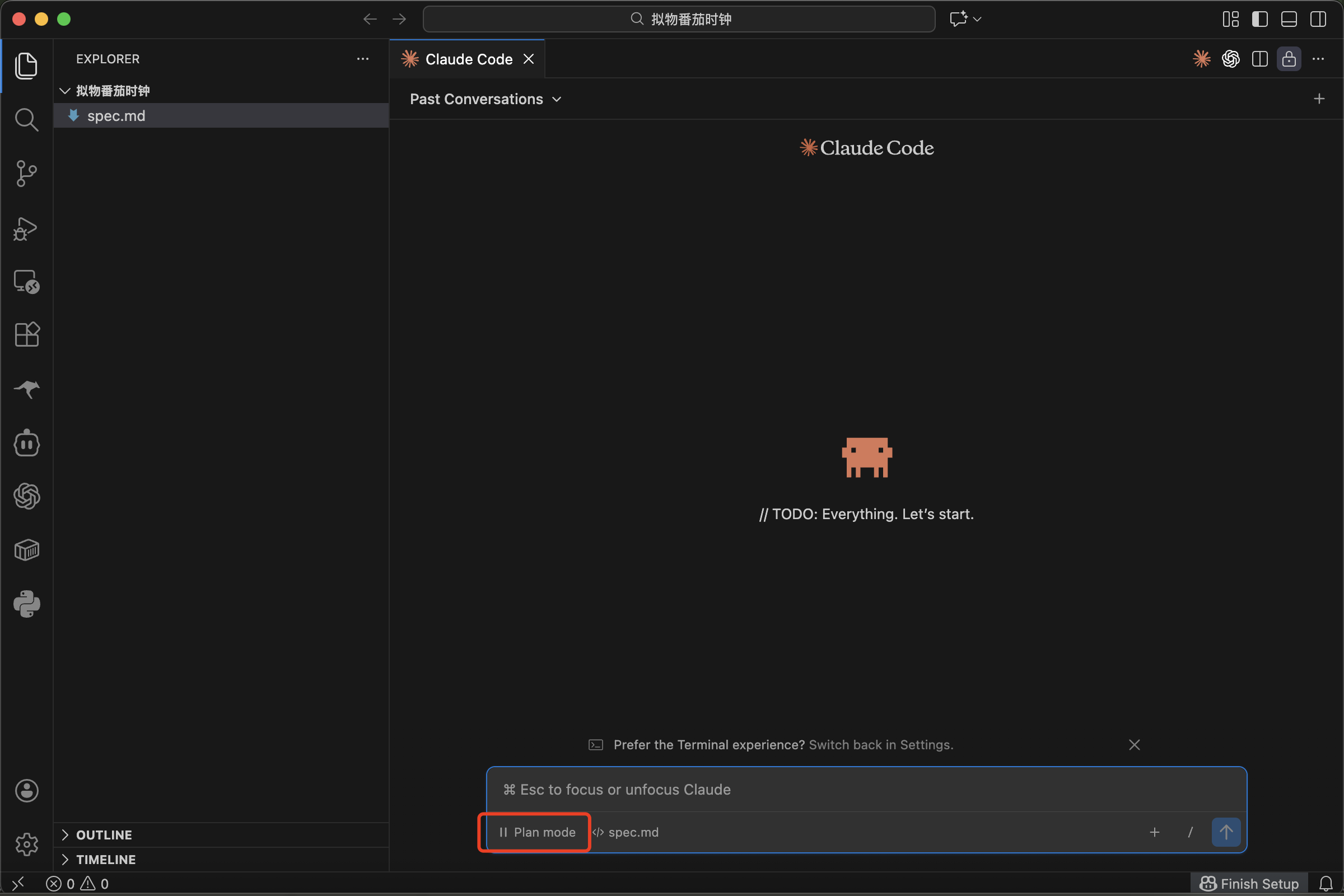Open the Manage settings gear

[26, 844]
